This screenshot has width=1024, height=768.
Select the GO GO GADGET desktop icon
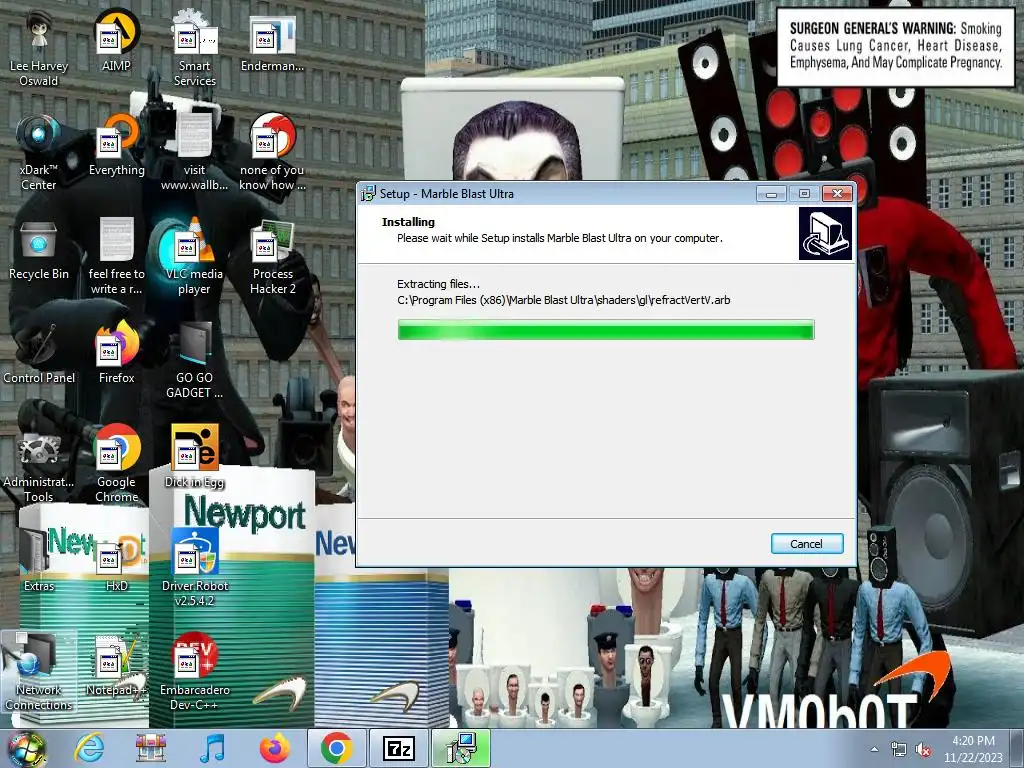click(195, 360)
